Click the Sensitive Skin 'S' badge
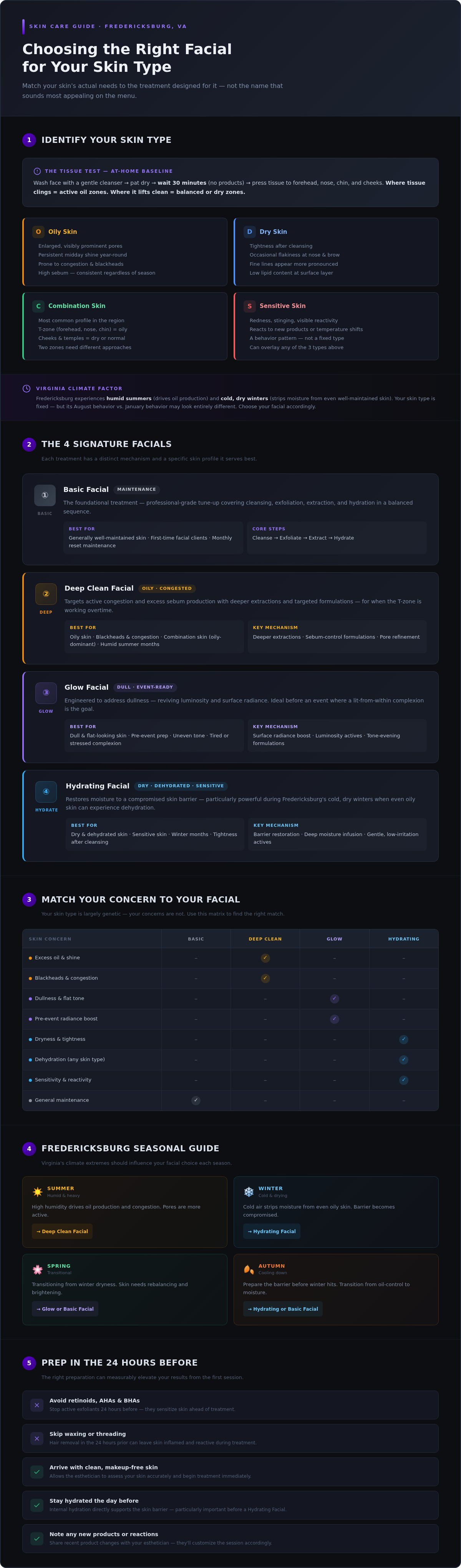461x1568 pixels. (x=250, y=306)
